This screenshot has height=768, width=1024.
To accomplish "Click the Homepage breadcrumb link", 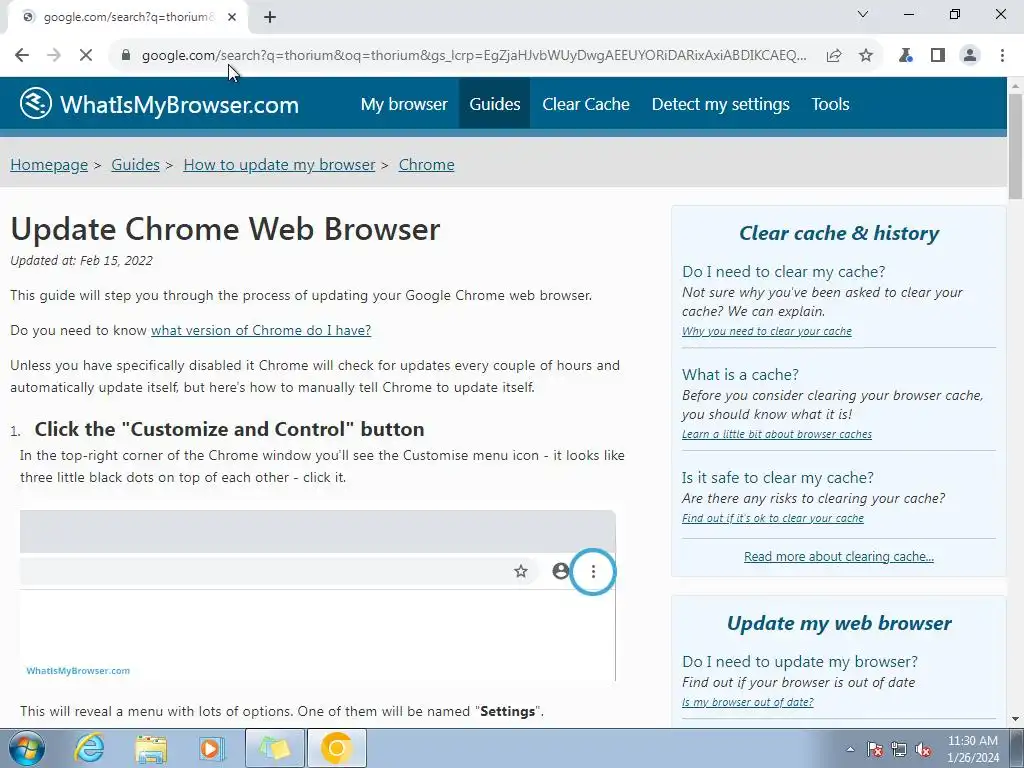I will pyautogui.click(x=49, y=165).
